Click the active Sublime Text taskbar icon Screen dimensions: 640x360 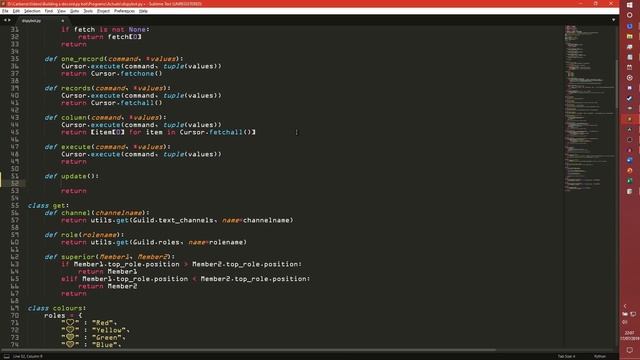tap(630, 119)
